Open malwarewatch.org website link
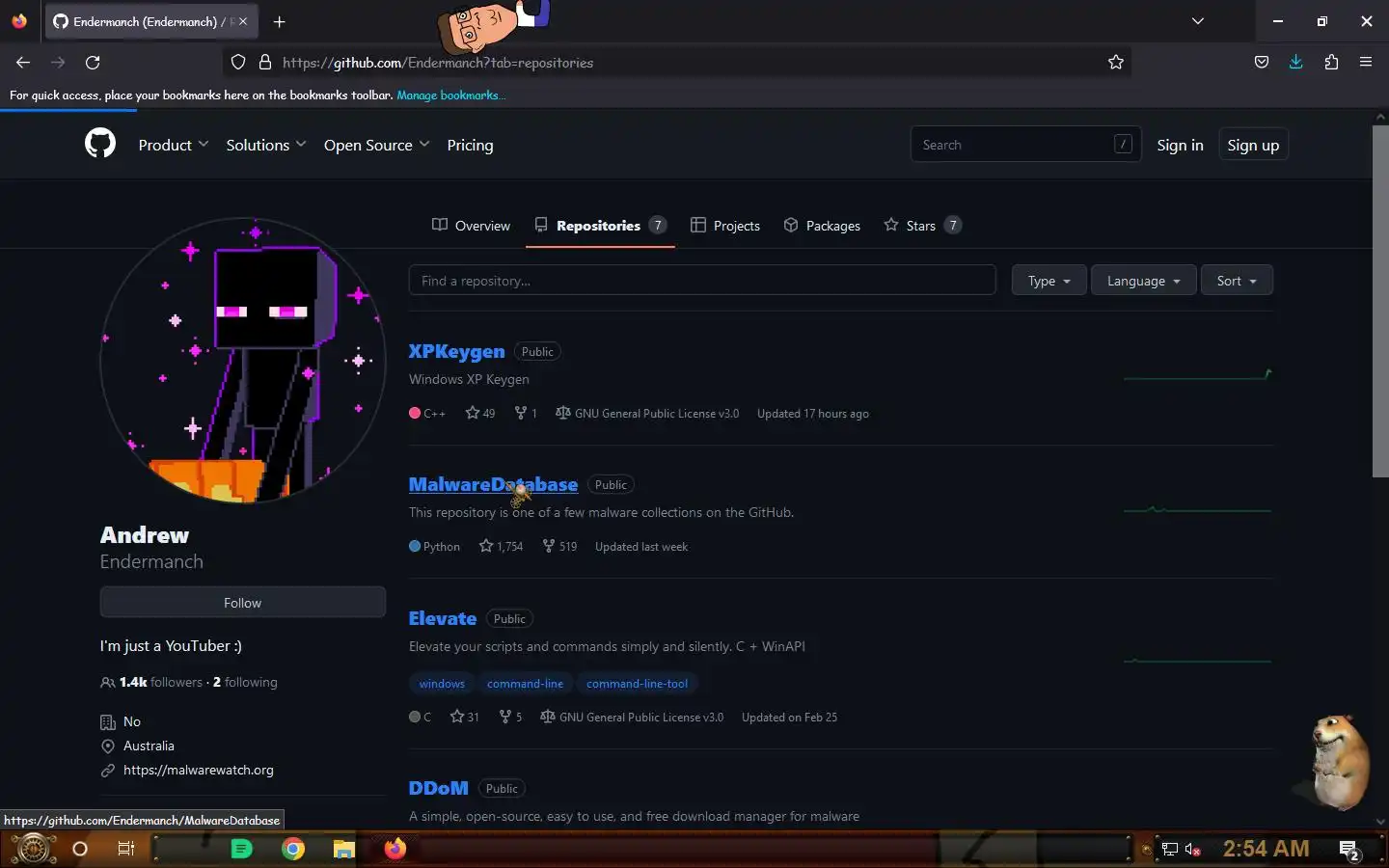The width and height of the screenshot is (1389, 868). [x=198, y=770]
